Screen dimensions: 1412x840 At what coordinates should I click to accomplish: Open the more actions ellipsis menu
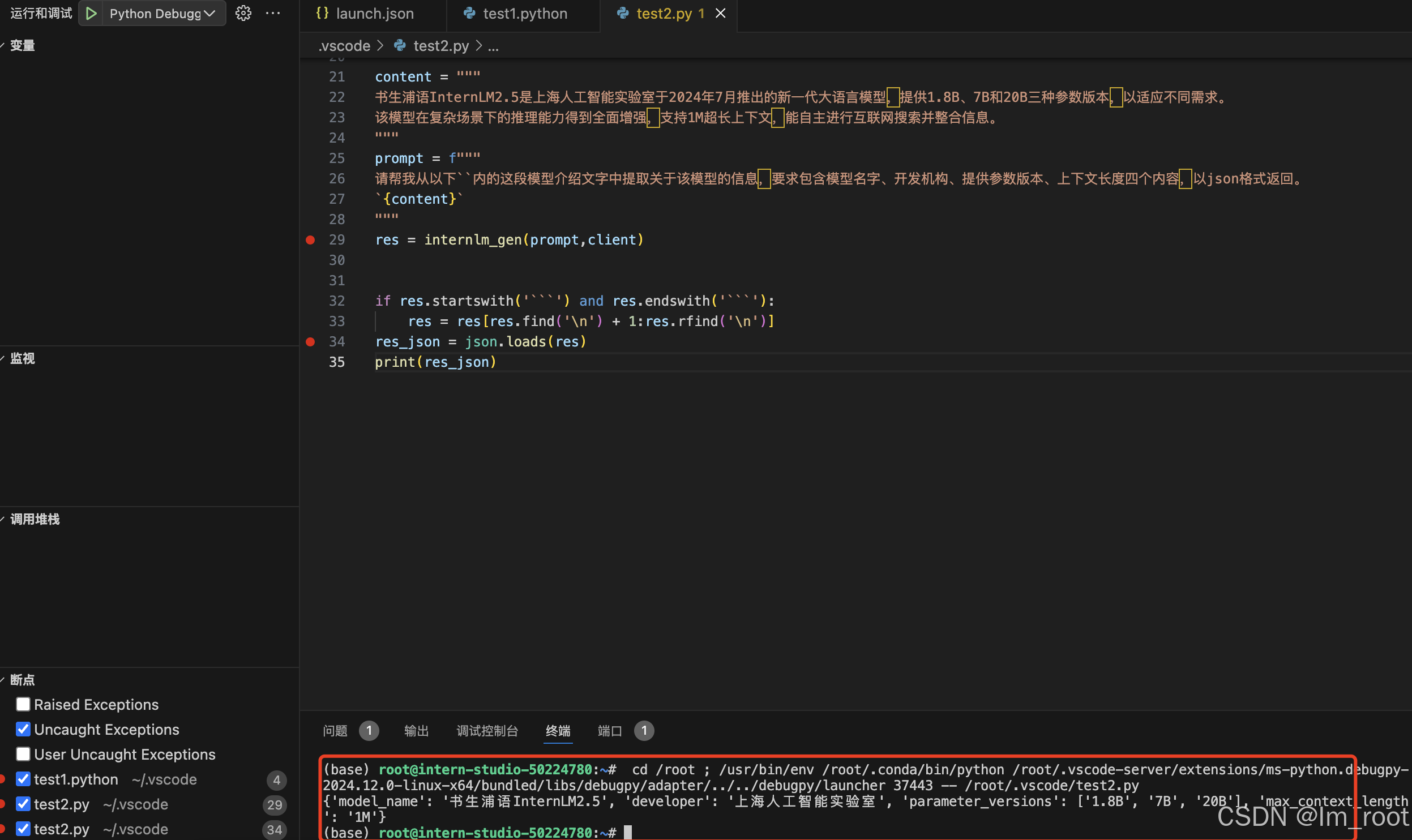click(x=273, y=14)
